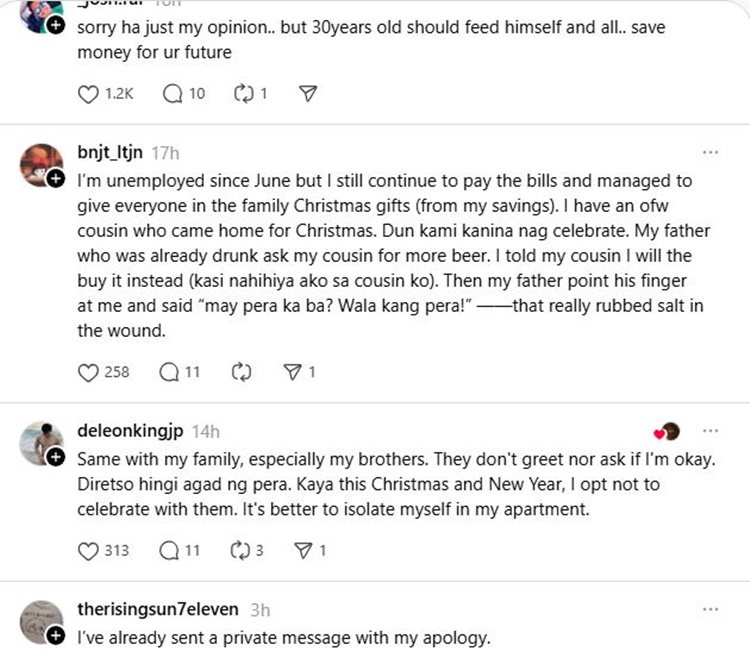The image size is (750, 651).
Task: Open bnjt_ltjn's profile via username
Action: (x=110, y=153)
